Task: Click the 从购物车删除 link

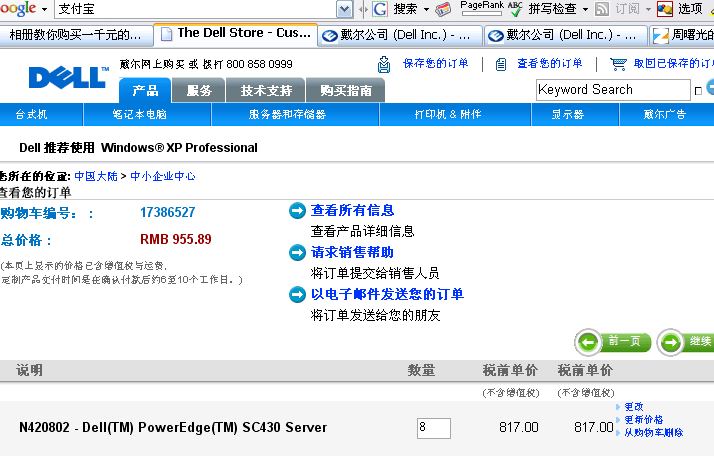Action: click(653, 432)
